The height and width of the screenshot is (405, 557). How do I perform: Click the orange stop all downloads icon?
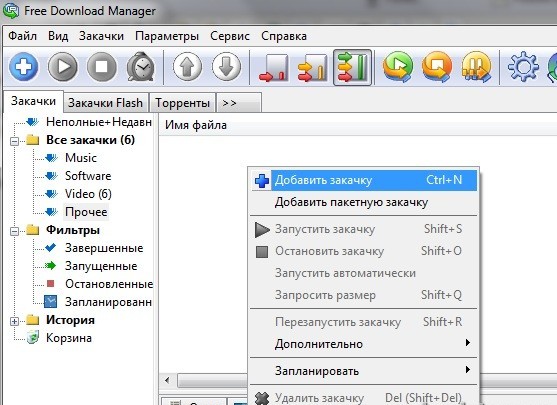point(437,67)
